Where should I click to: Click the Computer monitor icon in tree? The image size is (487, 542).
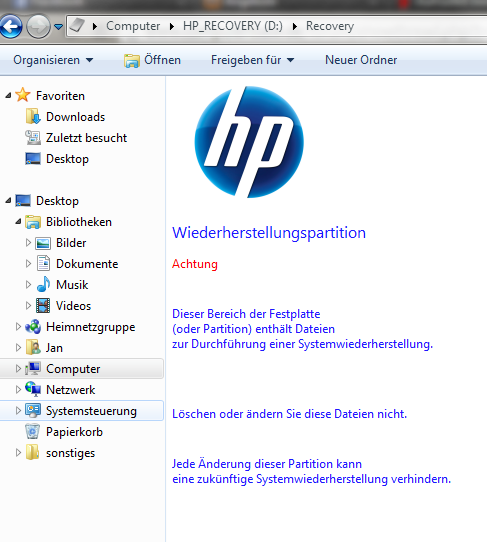33,368
